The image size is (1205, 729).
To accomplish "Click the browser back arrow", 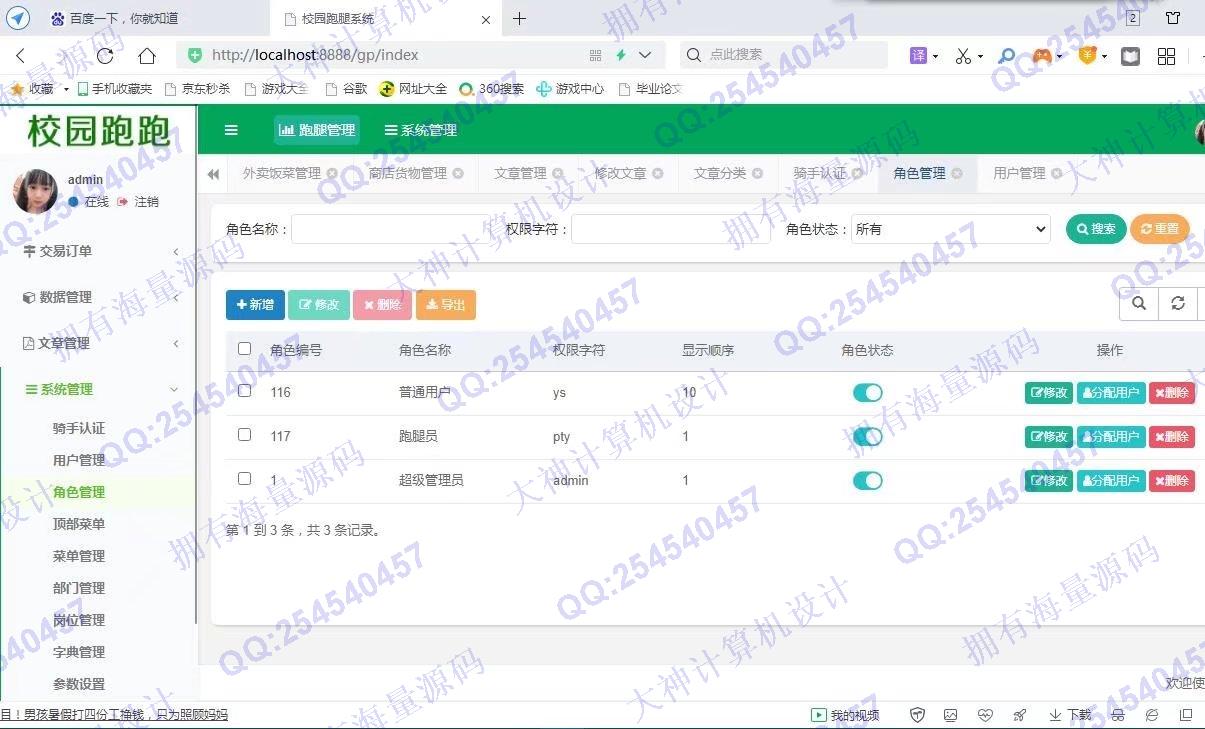I will [21, 56].
